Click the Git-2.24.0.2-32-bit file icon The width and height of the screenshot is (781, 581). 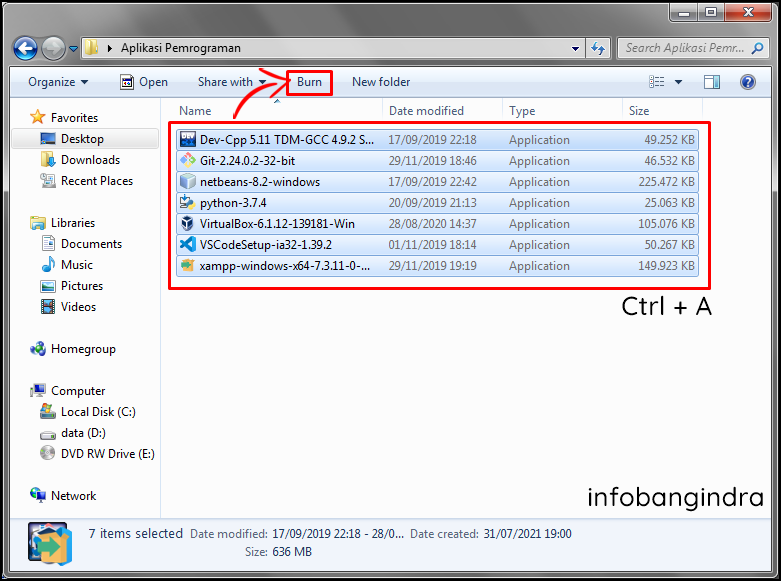pyautogui.click(x=188, y=160)
